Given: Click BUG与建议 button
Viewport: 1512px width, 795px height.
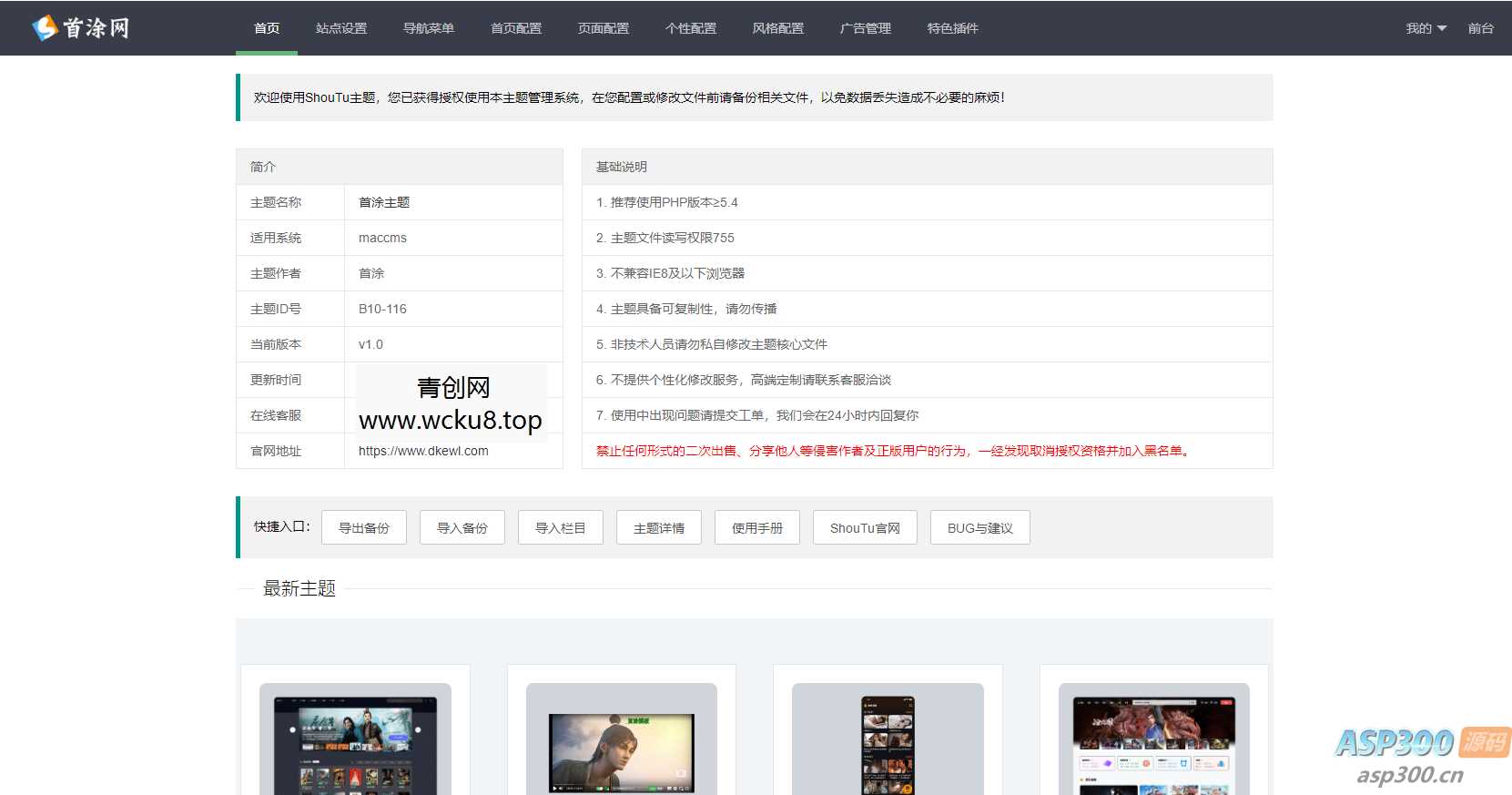Looking at the screenshot, I should click(x=980, y=527).
